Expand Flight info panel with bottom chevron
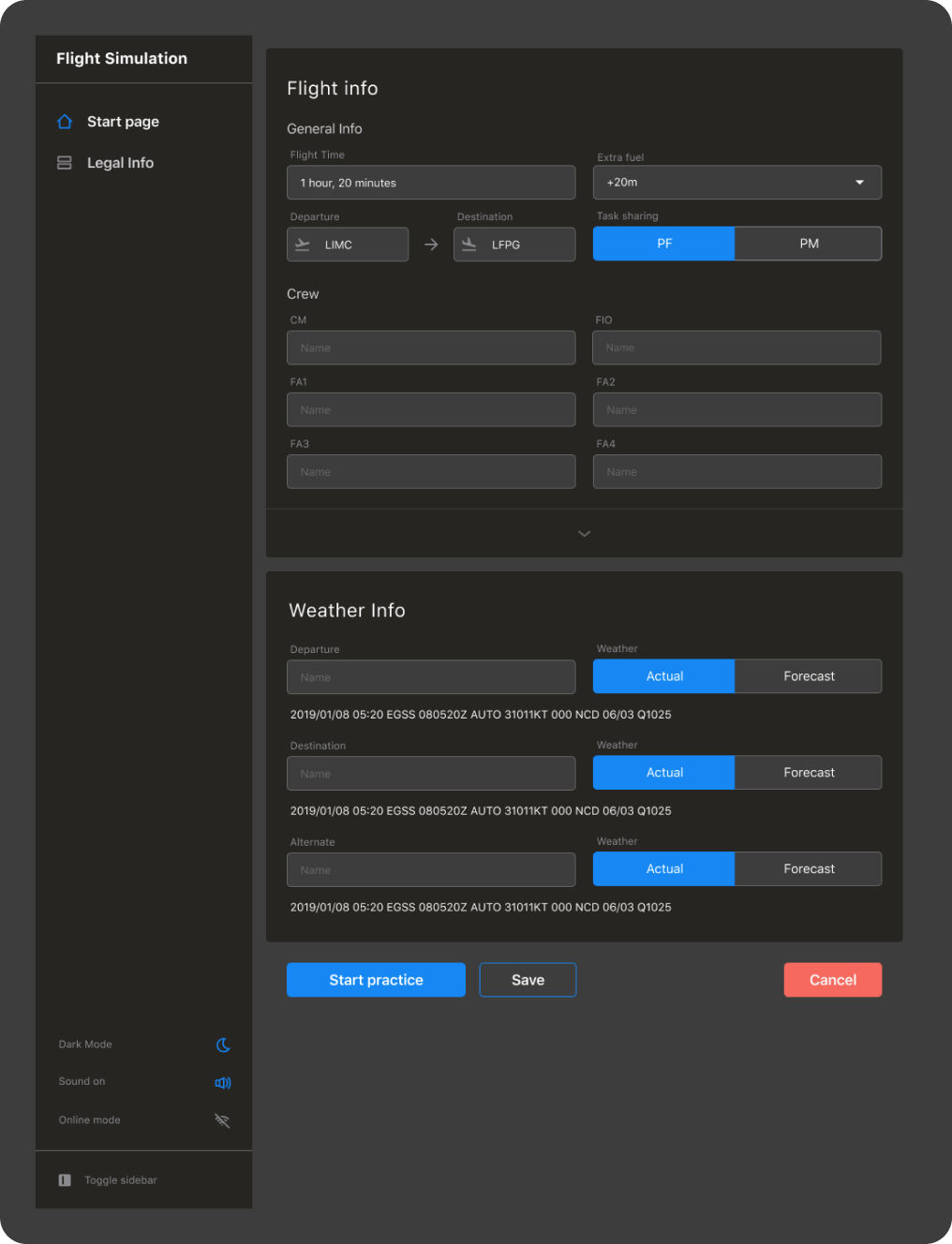 tap(585, 534)
